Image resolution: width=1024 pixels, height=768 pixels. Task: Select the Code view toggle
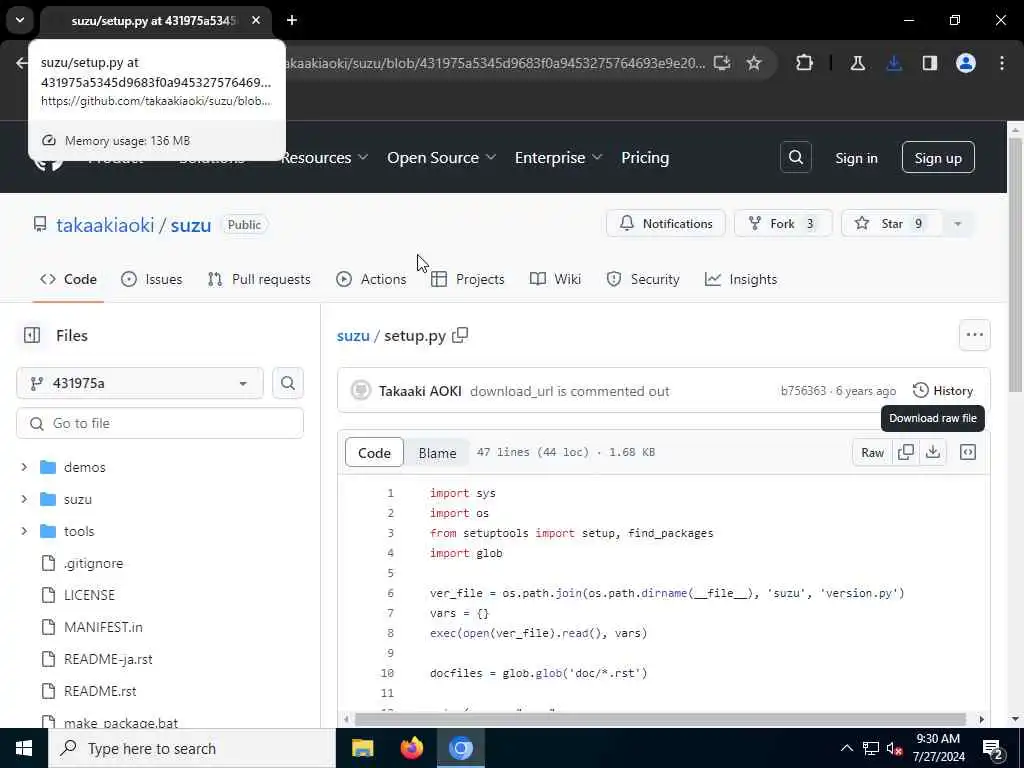[374, 453]
